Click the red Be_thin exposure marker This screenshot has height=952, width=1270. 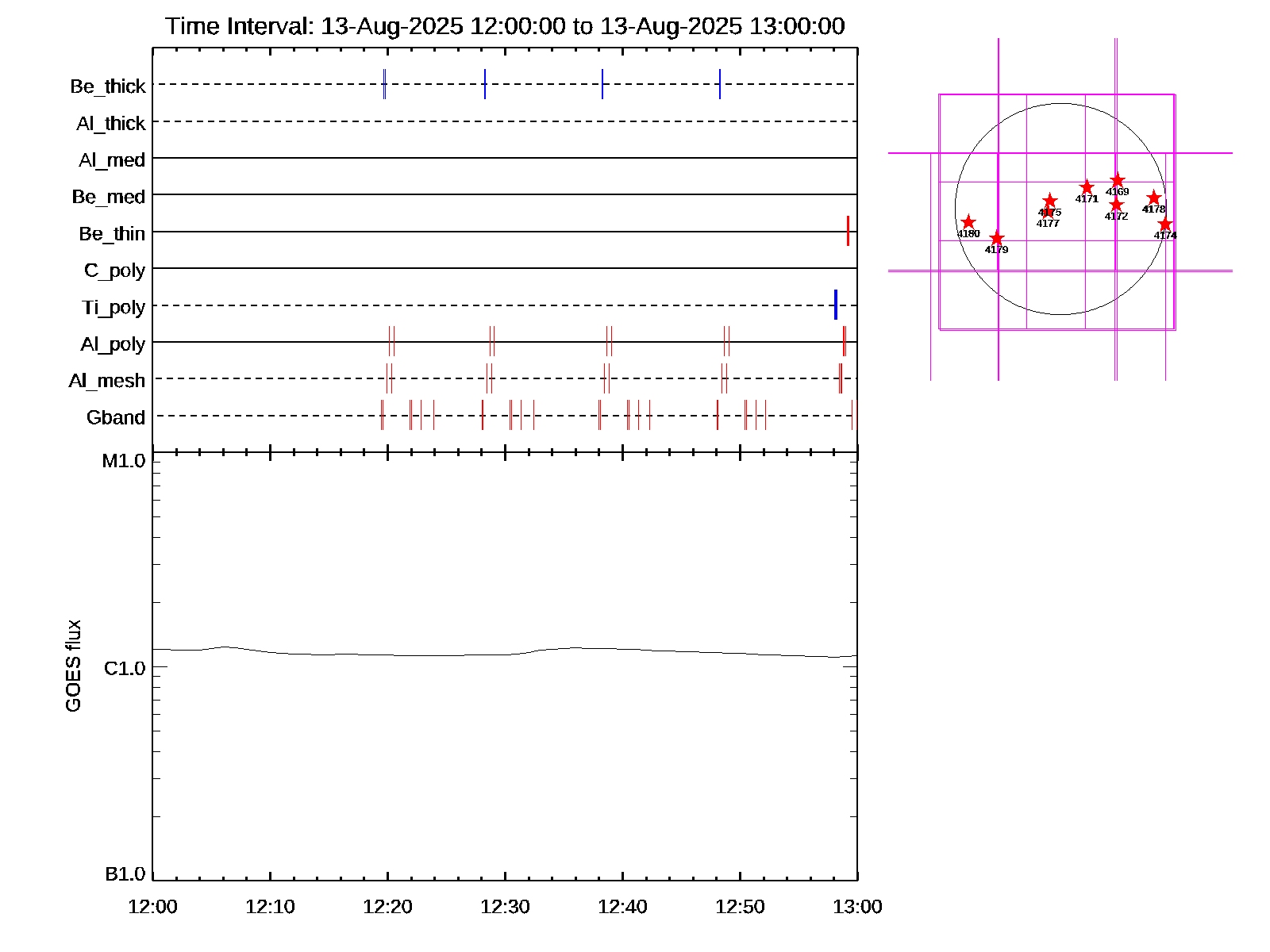click(x=848, y=231)
